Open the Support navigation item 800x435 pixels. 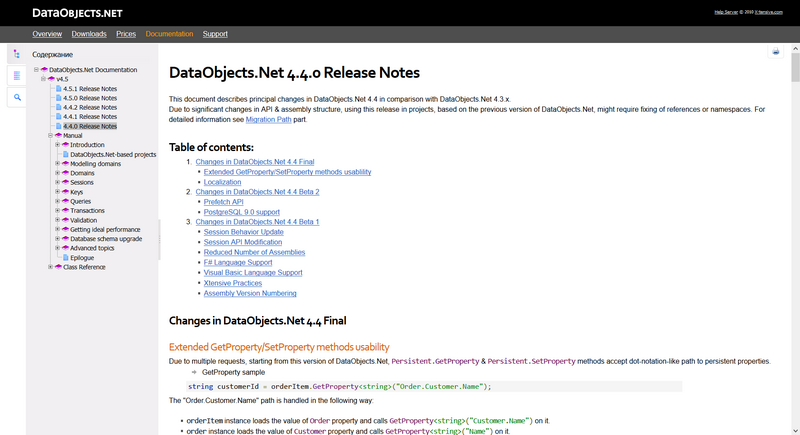[215, 34]
